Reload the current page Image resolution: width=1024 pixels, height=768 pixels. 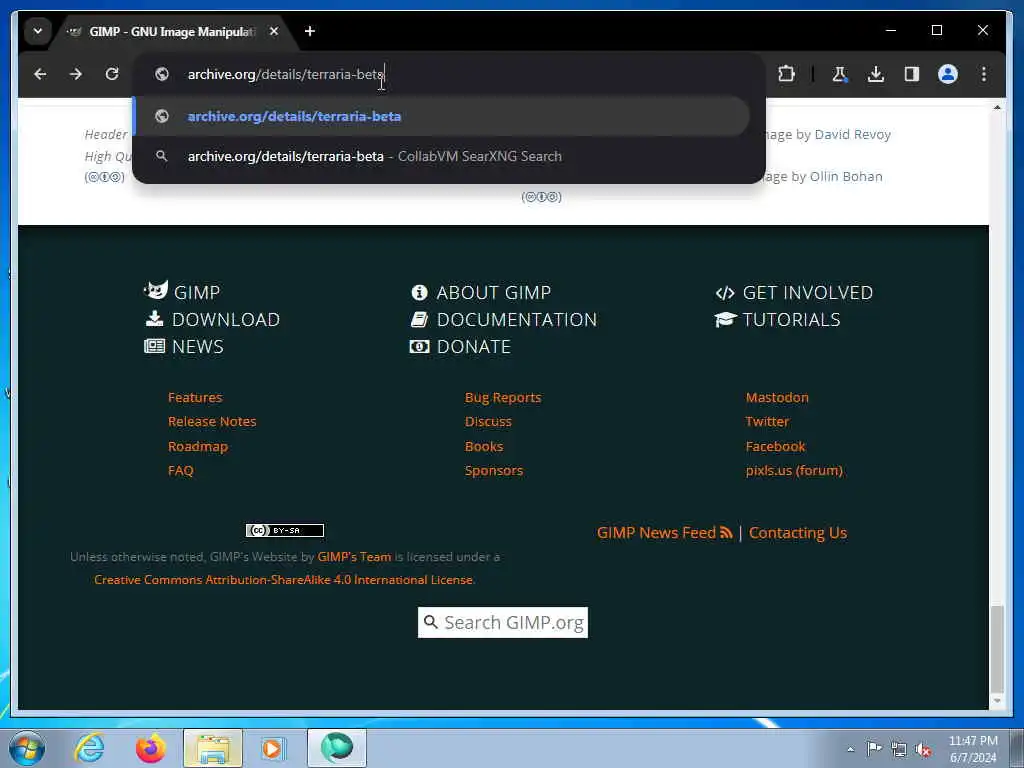[x=112, y=74]
